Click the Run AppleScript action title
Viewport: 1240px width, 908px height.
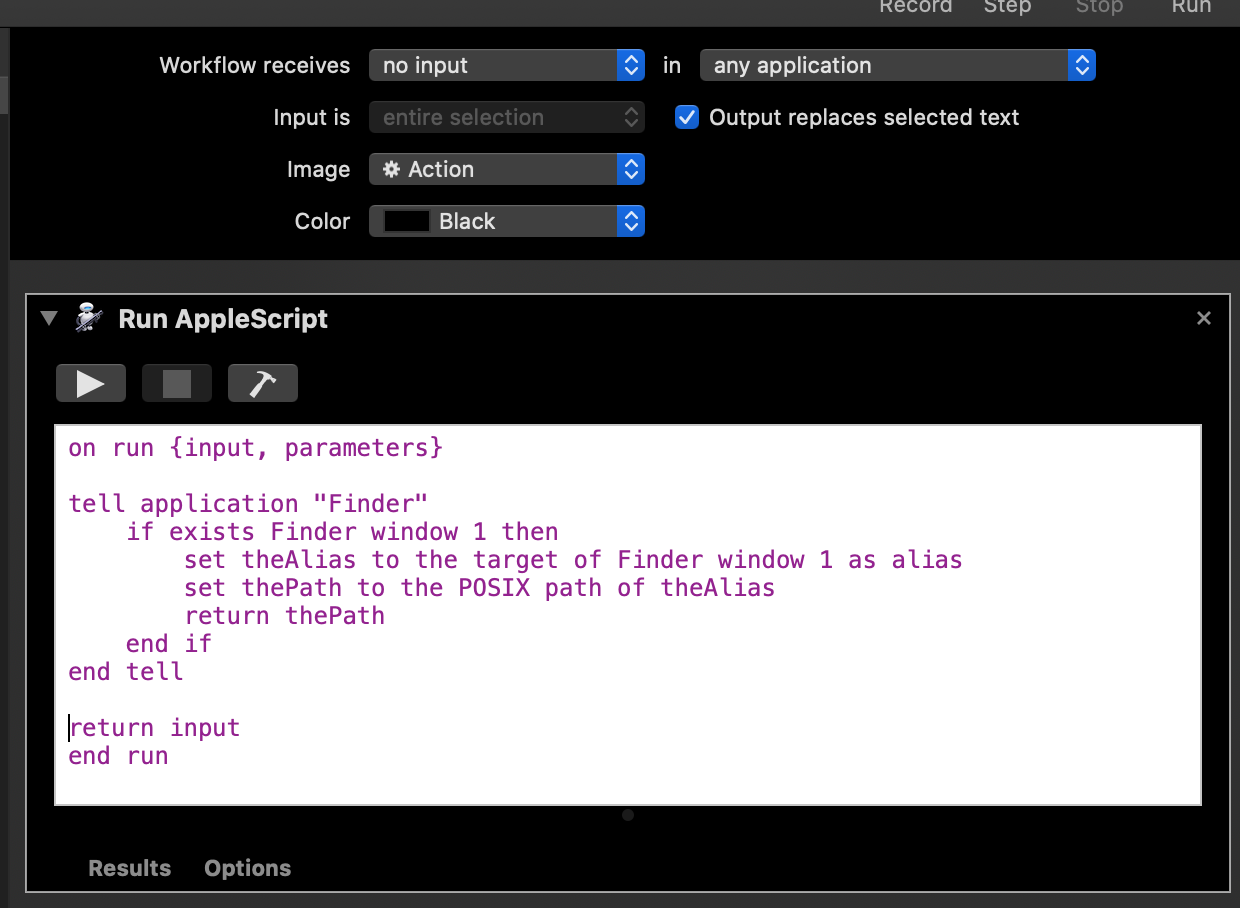click(x=223, y=319)
